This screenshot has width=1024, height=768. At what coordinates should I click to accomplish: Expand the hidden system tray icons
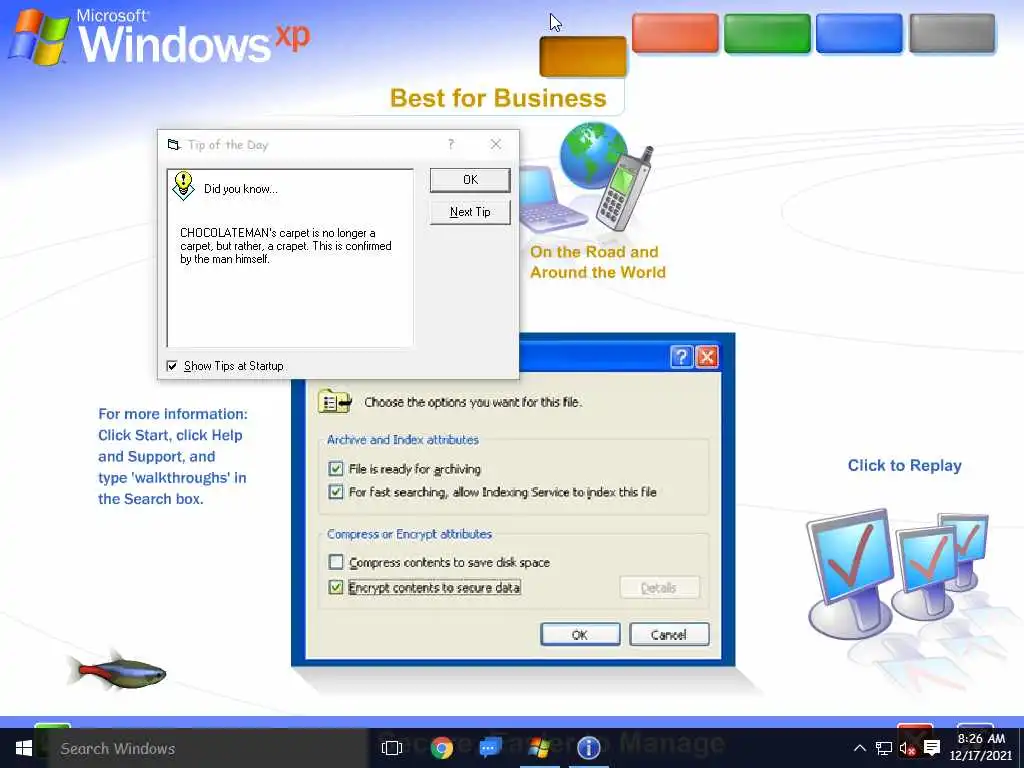860,748
